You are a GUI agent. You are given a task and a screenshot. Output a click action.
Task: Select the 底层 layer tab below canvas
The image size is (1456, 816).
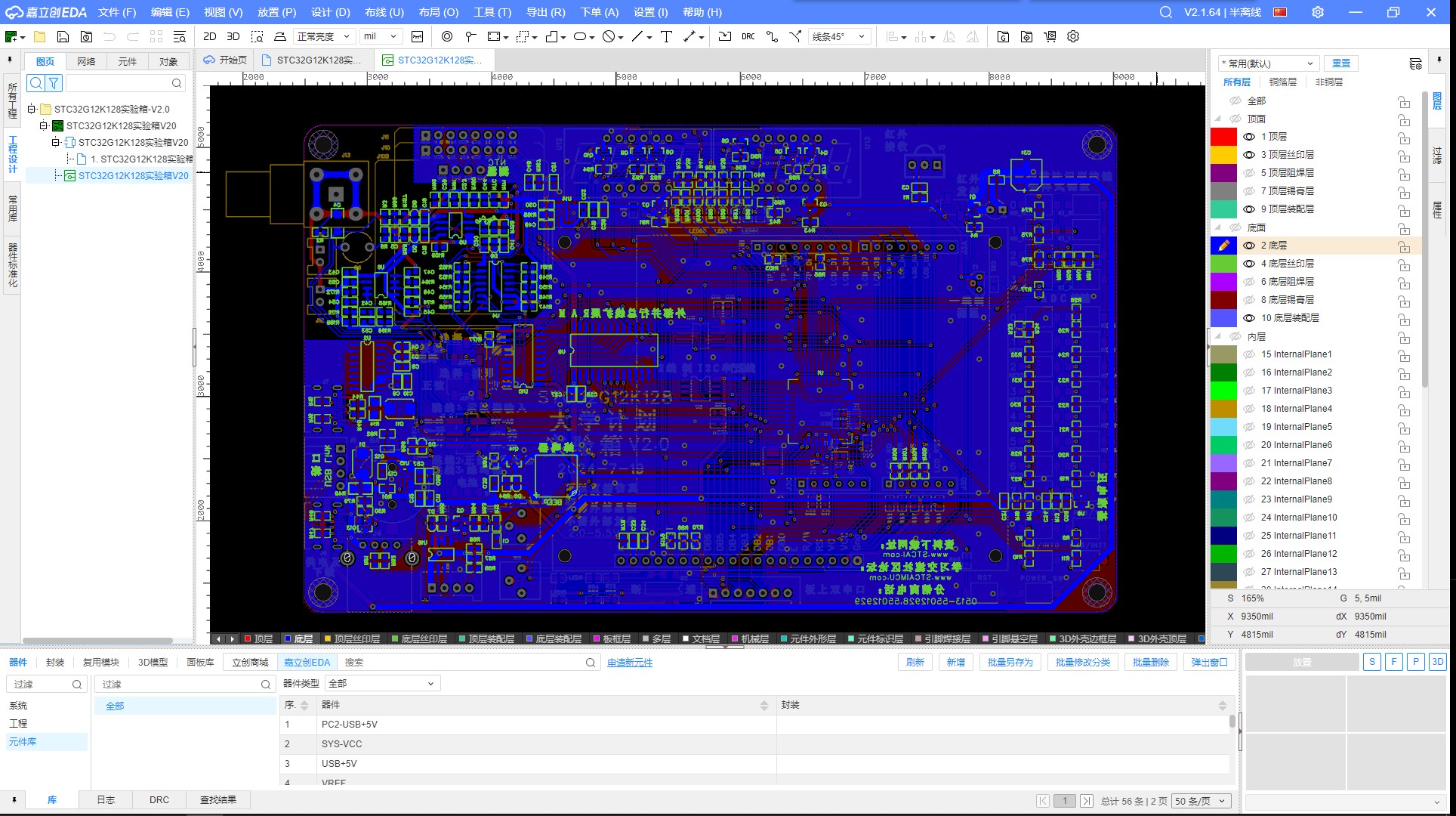(x=299, y=638)
